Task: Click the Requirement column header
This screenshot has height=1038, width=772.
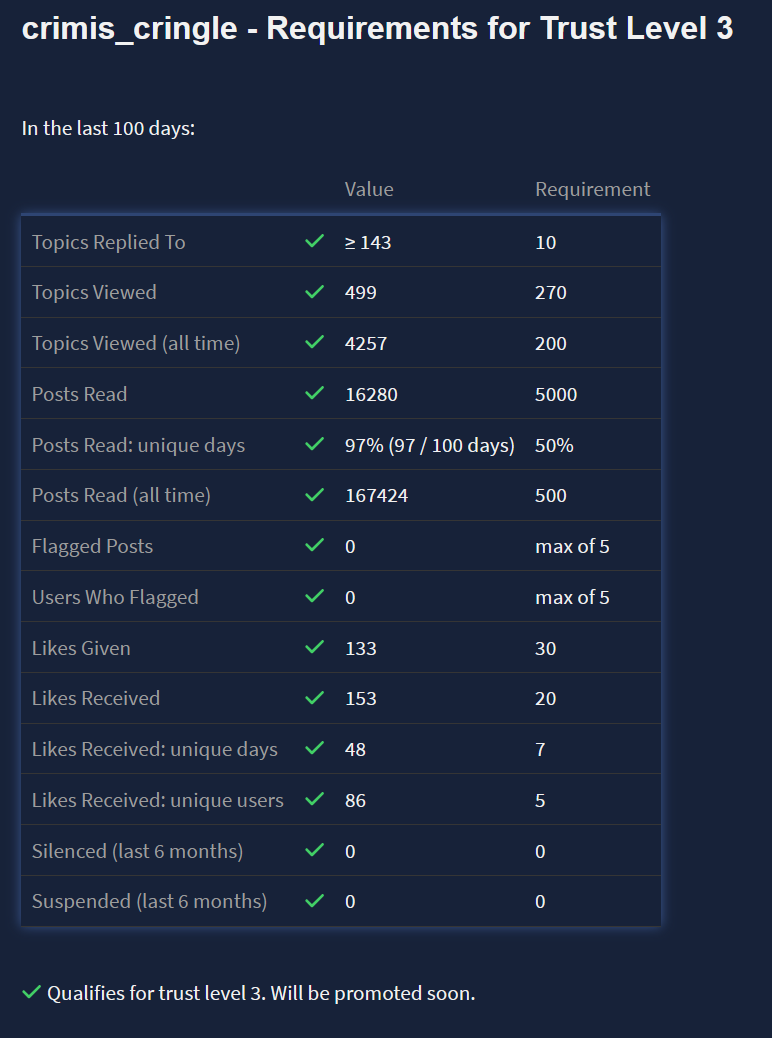Action: tap(592, 189)
